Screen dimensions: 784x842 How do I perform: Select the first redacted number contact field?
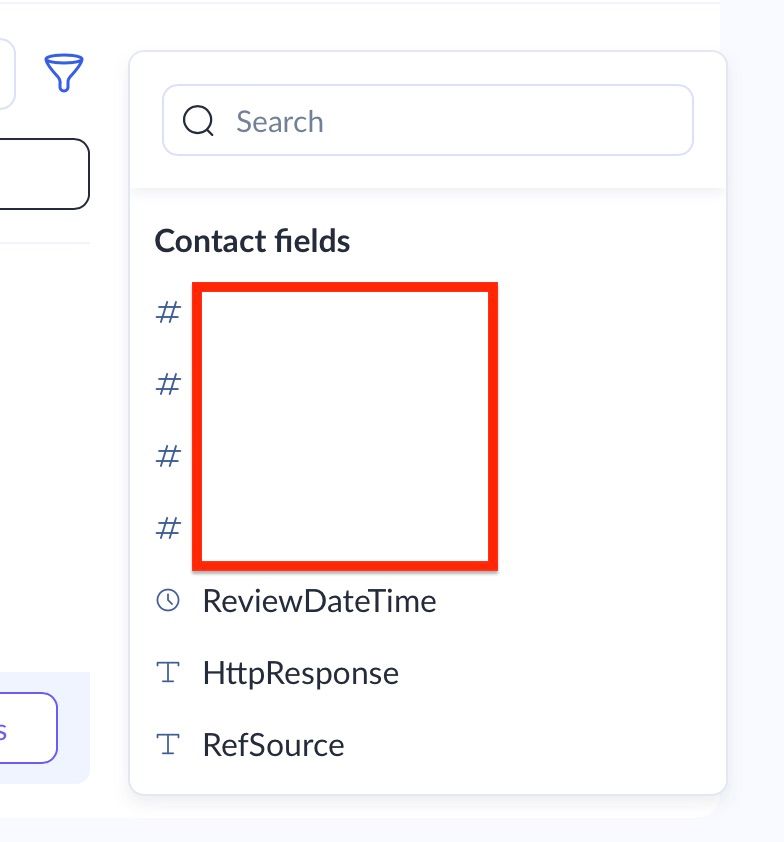345,313
